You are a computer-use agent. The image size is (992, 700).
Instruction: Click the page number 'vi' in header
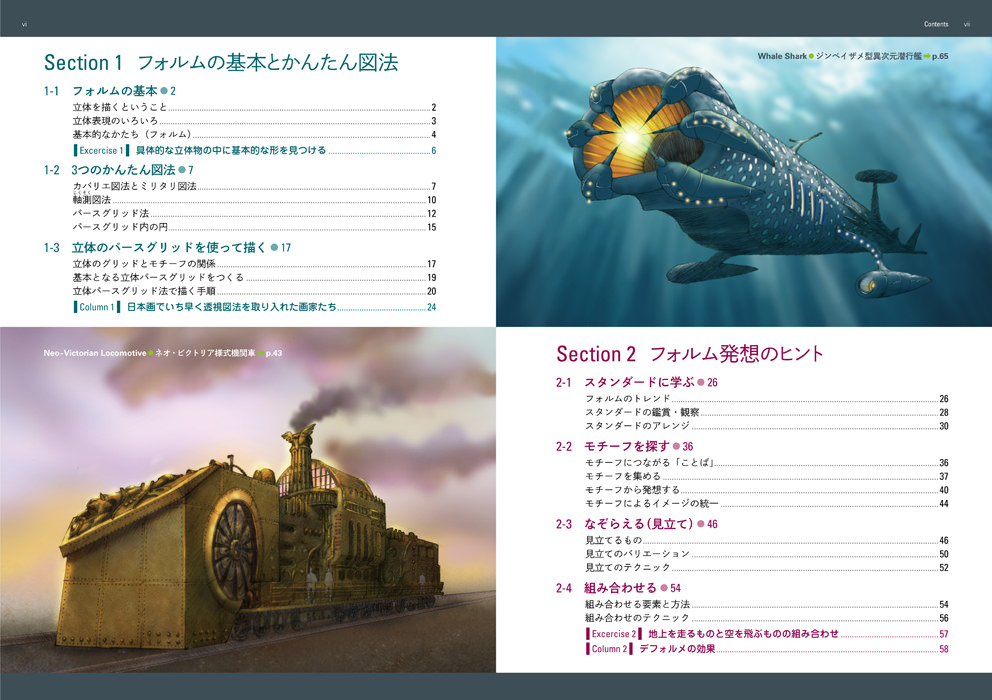25,24
